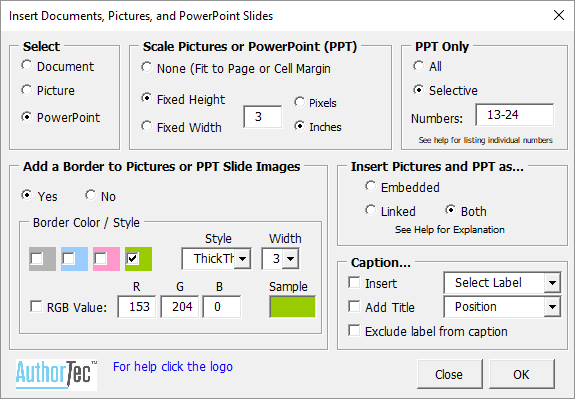Check the Add Title checkbox
This screenshot has height=399, width=575.
click(354, 307)
